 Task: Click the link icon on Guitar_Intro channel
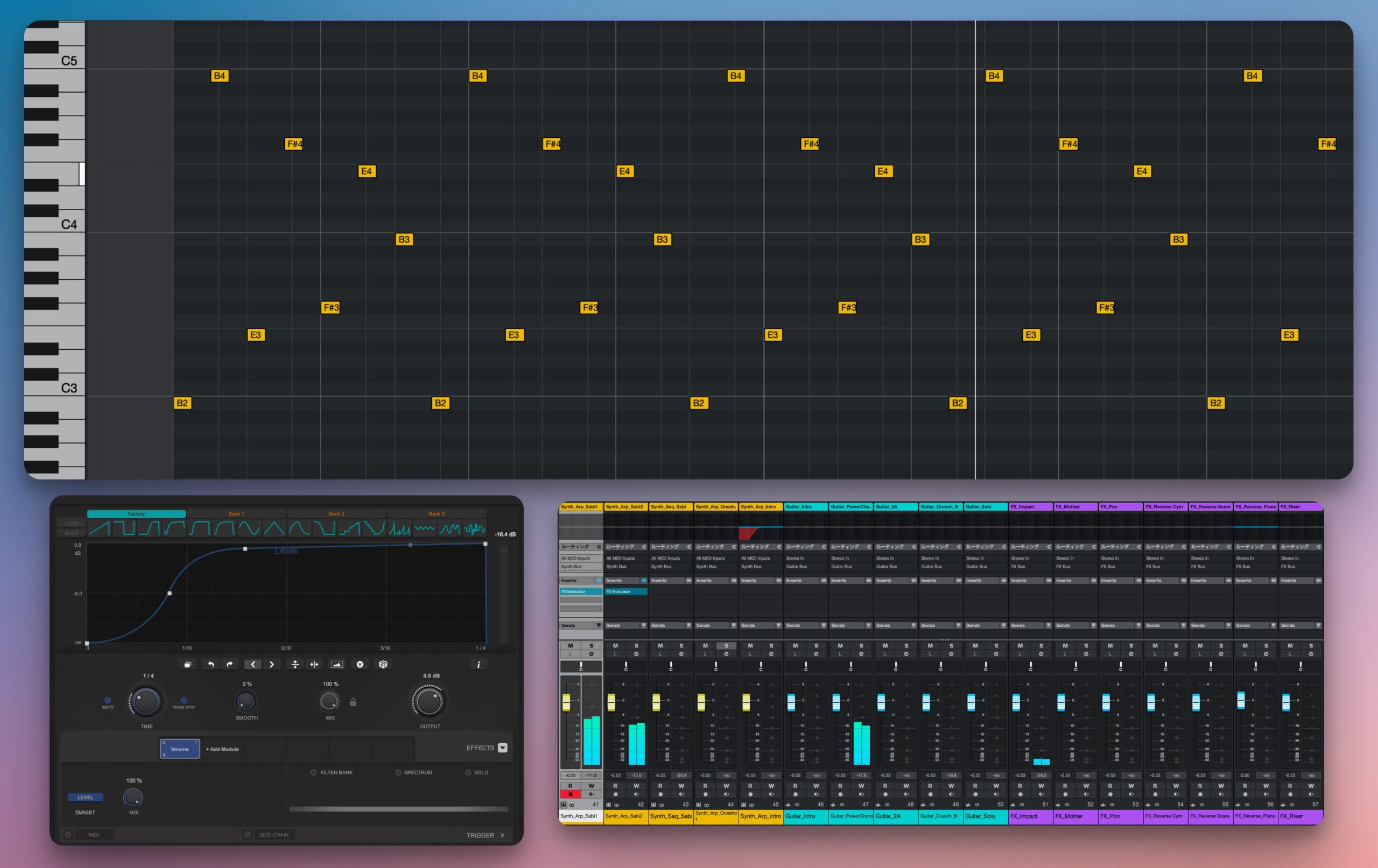(797, 805)
